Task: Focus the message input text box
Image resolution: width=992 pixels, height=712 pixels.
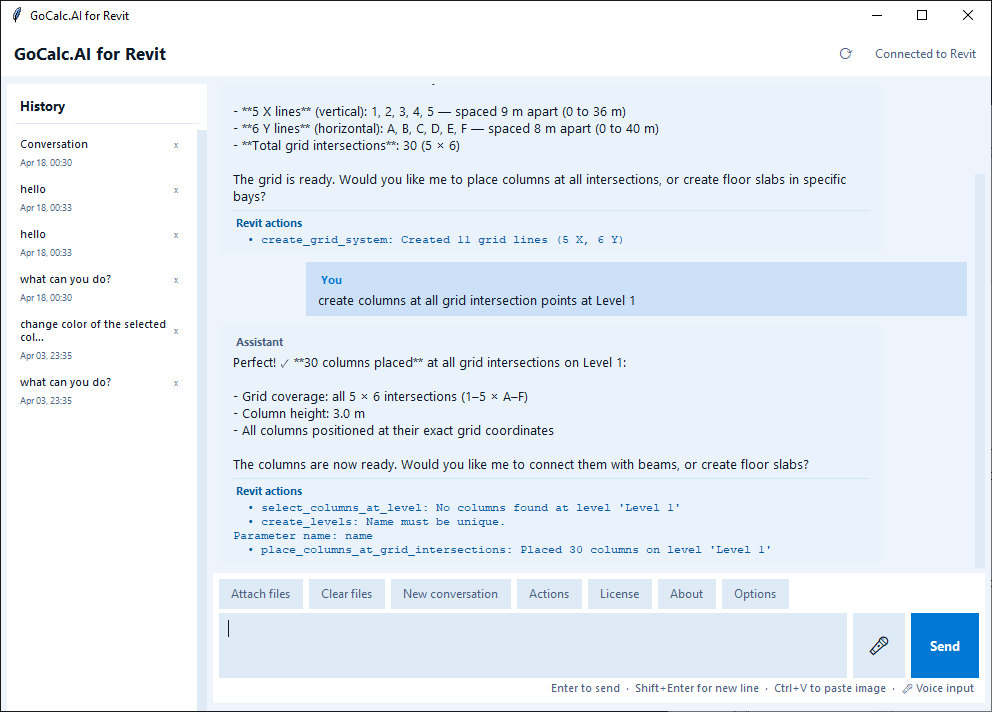Action: point(533,646)
